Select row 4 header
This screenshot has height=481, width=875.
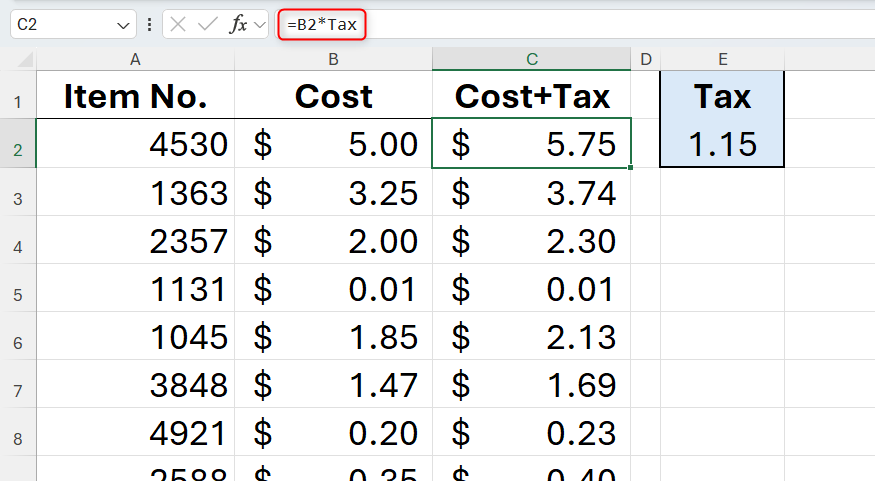point(18,240)
